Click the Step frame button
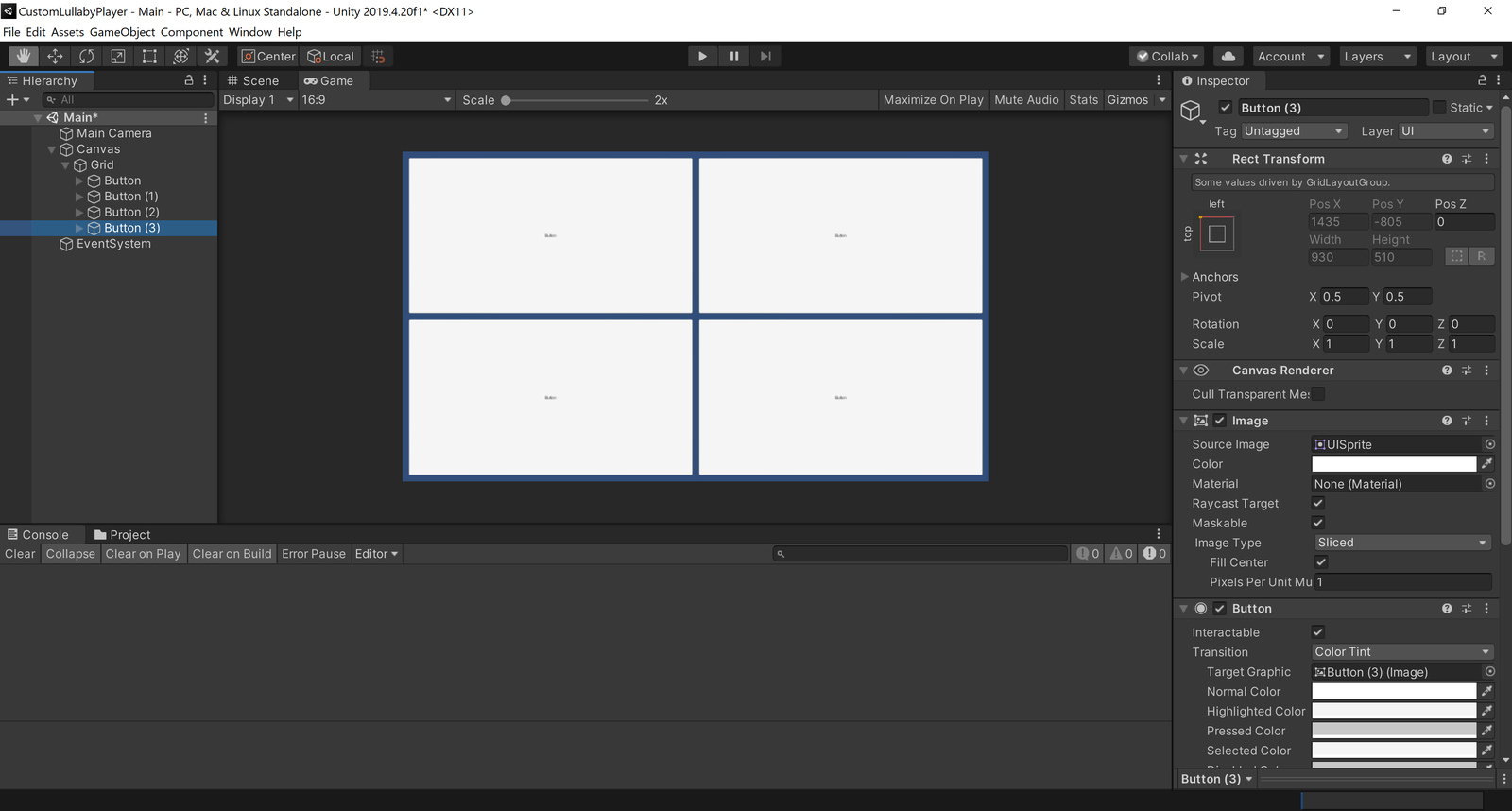 (x=765, y=57)
